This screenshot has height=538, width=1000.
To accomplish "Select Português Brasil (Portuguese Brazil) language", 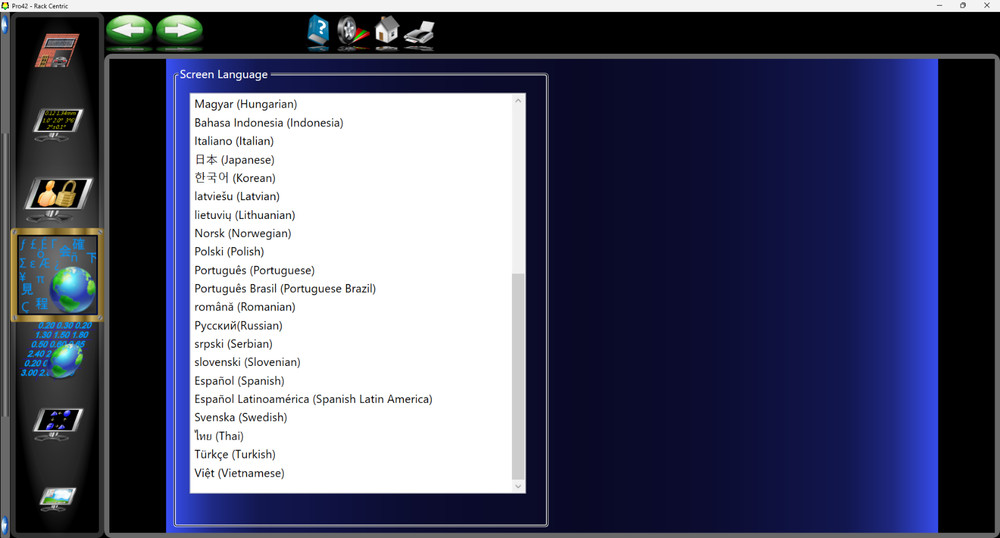I will [x=285, y=289].
